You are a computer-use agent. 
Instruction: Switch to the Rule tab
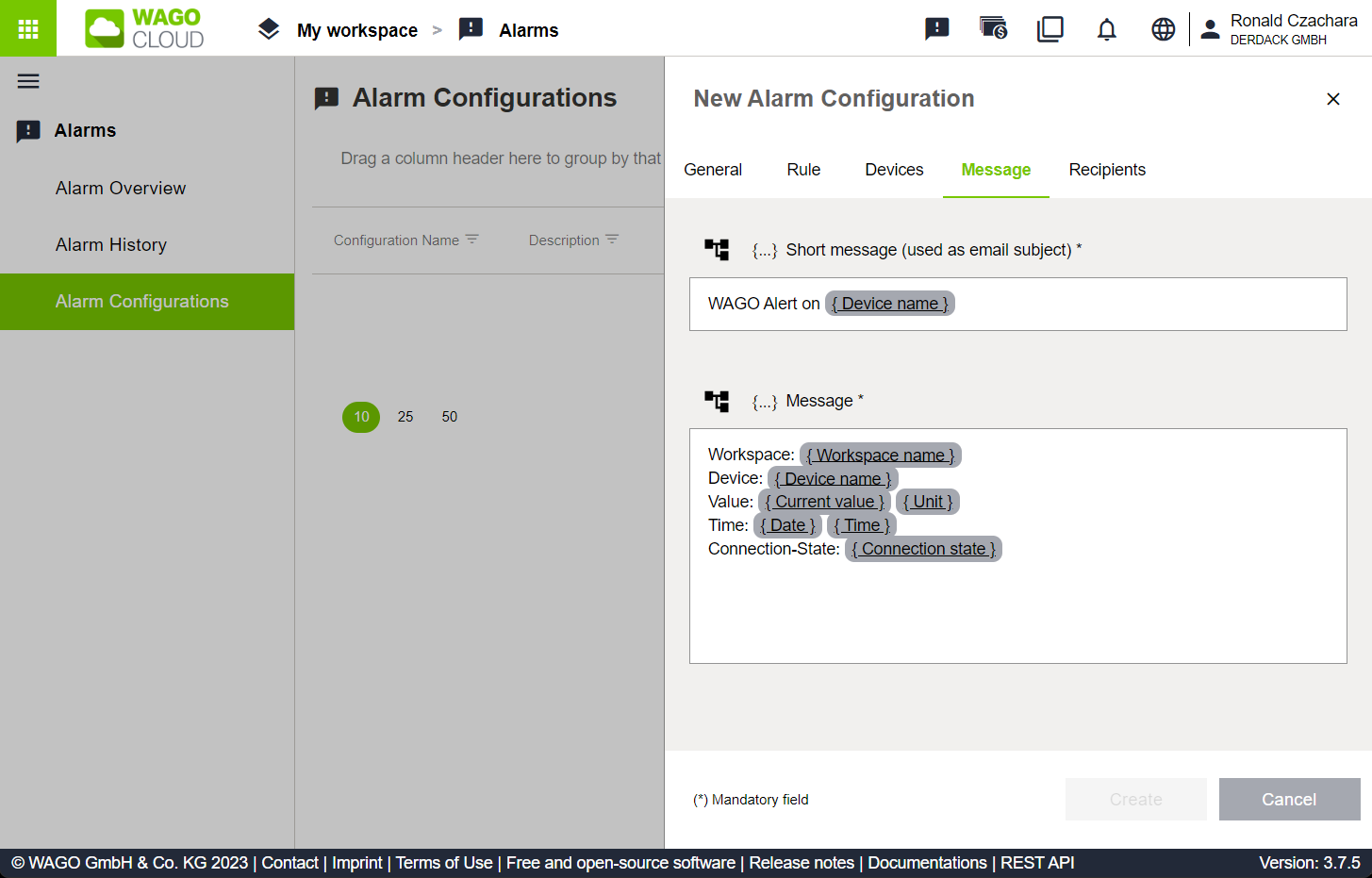click(x=803, y=170)
